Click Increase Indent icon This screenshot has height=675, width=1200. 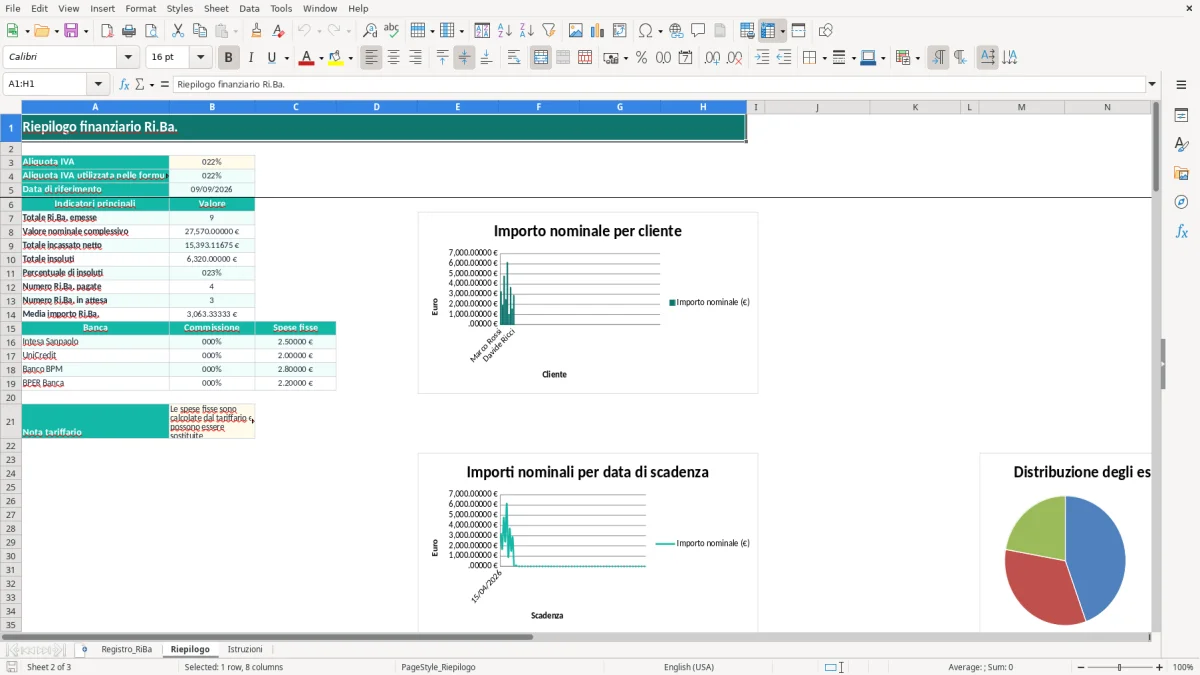(762, 58)
